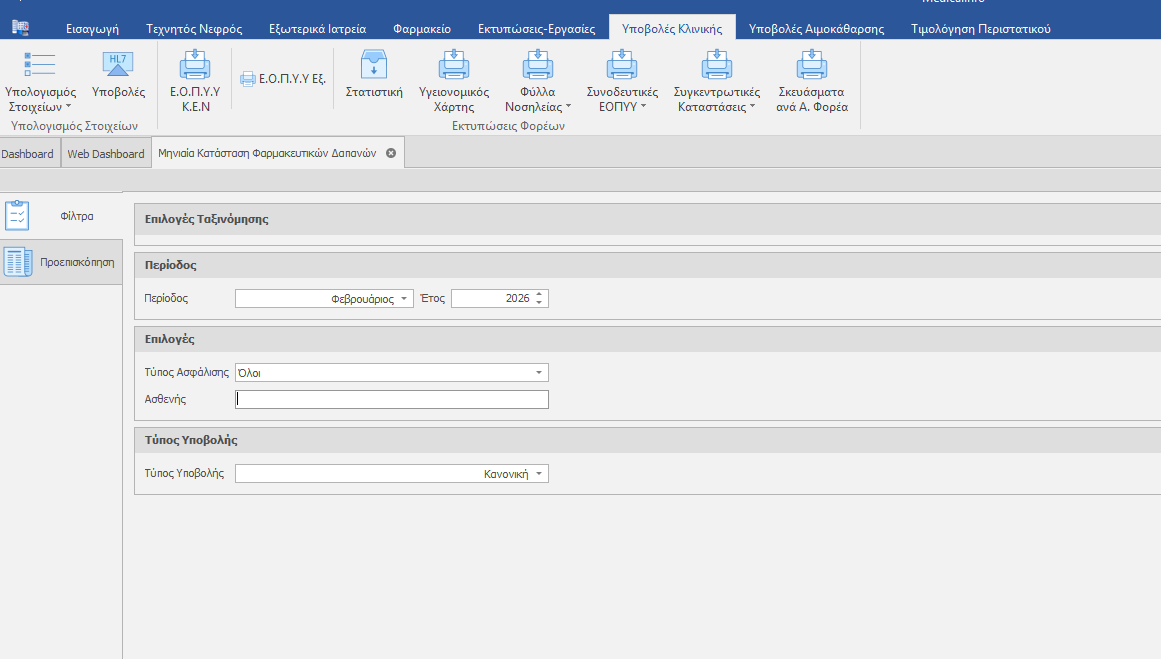Open the Στατιστική report icon
This screenshot has height=659, width=1161.
click(374, 66)
